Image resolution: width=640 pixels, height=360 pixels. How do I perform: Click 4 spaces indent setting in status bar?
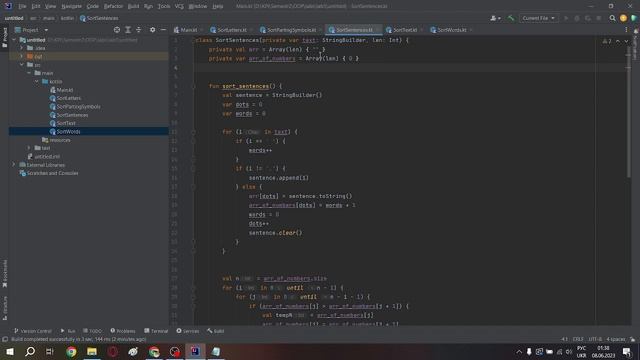point(616,339)
